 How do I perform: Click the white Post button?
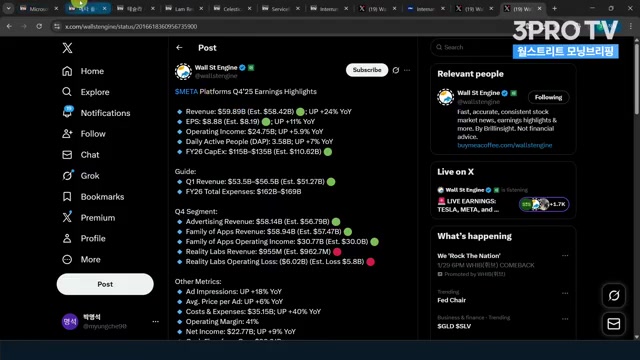(x=105, y=284)
